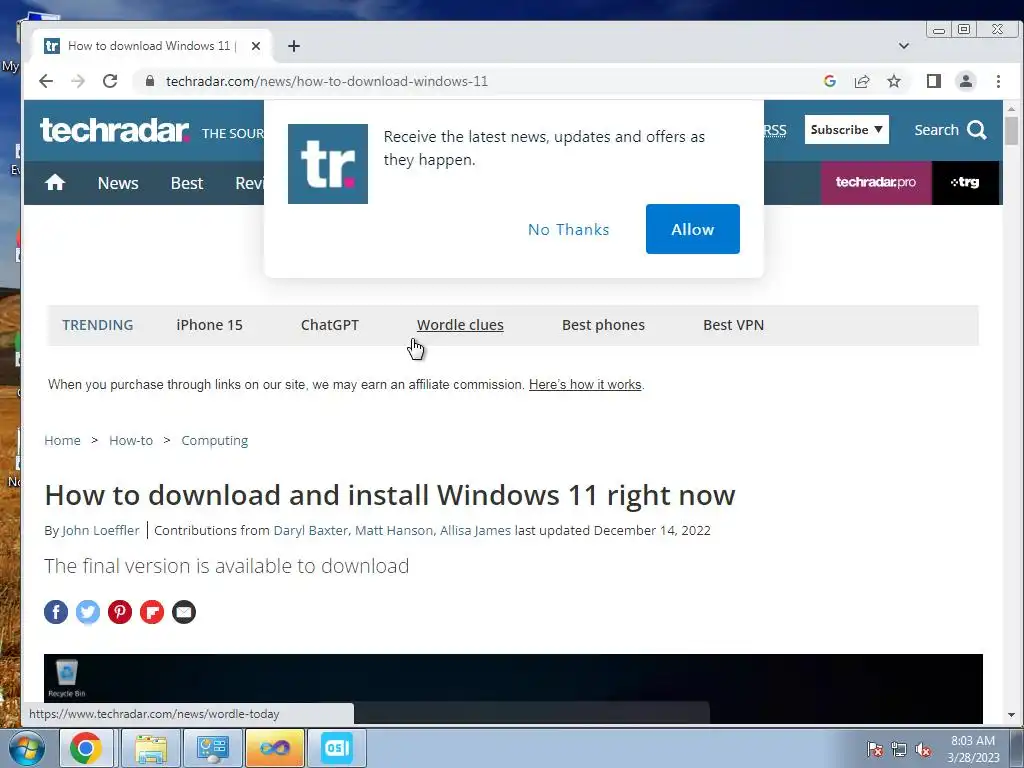Open the Subscribe dropdown
This screenshot has width=1024, height=768.
click(846, 129)
